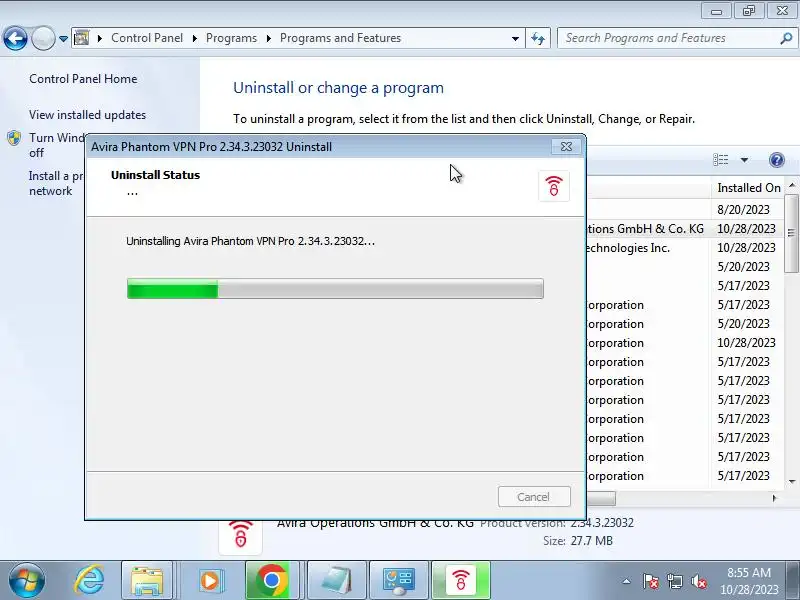
Task: Click Size 27.7 MB text
Action: point(578,541)
